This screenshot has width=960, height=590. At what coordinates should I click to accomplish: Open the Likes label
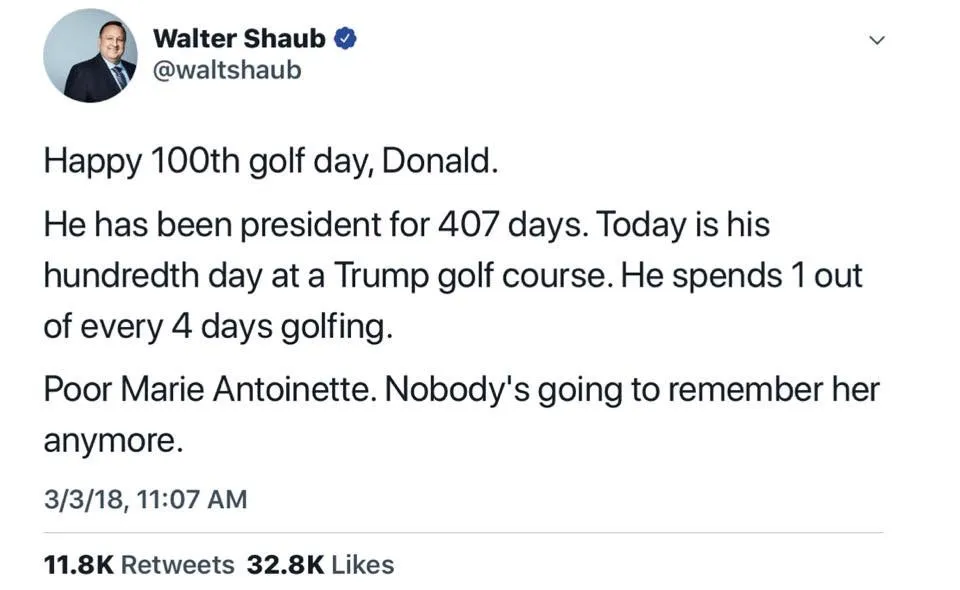[x=362, y=565]
